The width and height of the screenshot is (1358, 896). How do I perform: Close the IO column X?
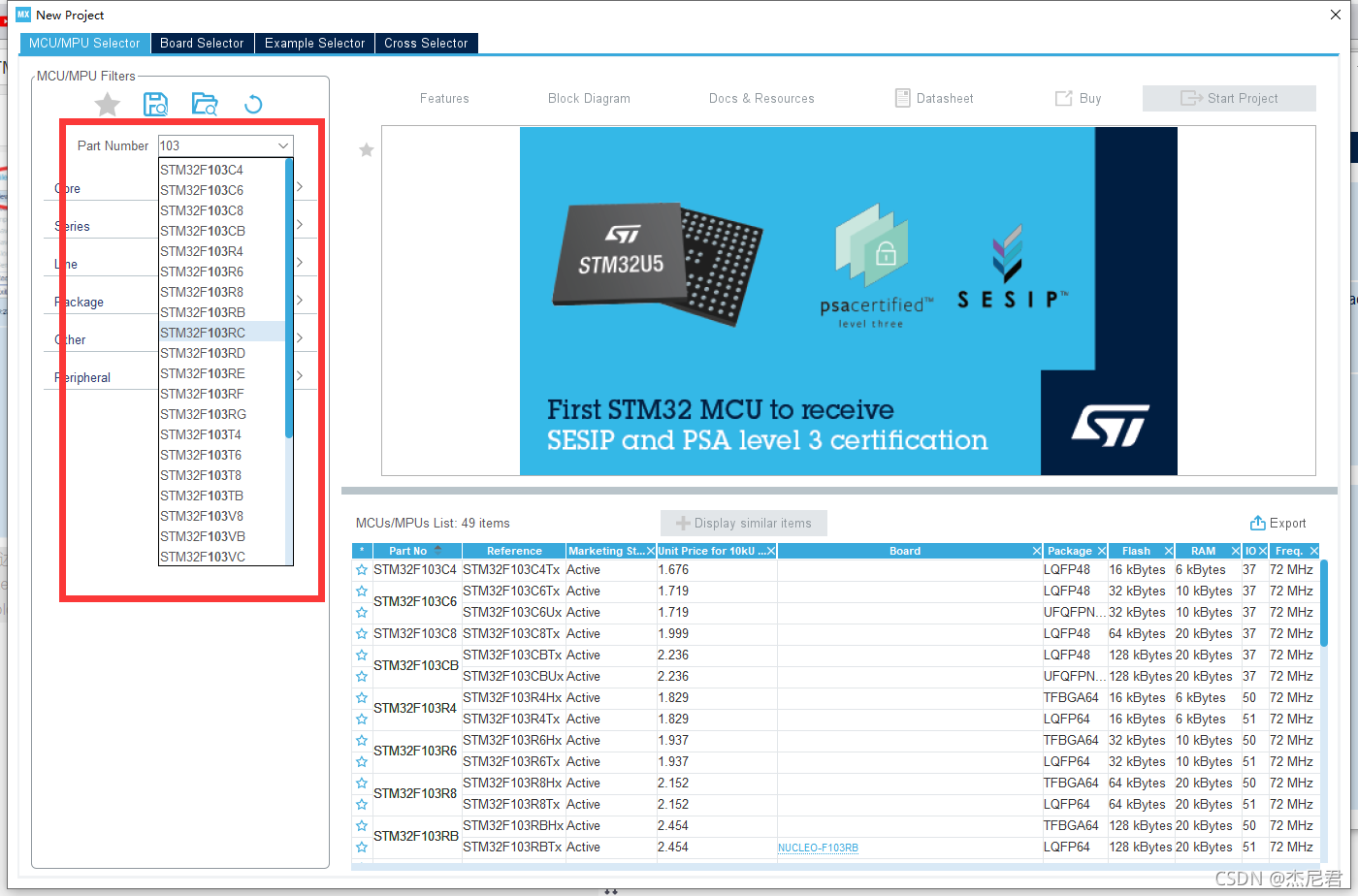pos(1263,551)
